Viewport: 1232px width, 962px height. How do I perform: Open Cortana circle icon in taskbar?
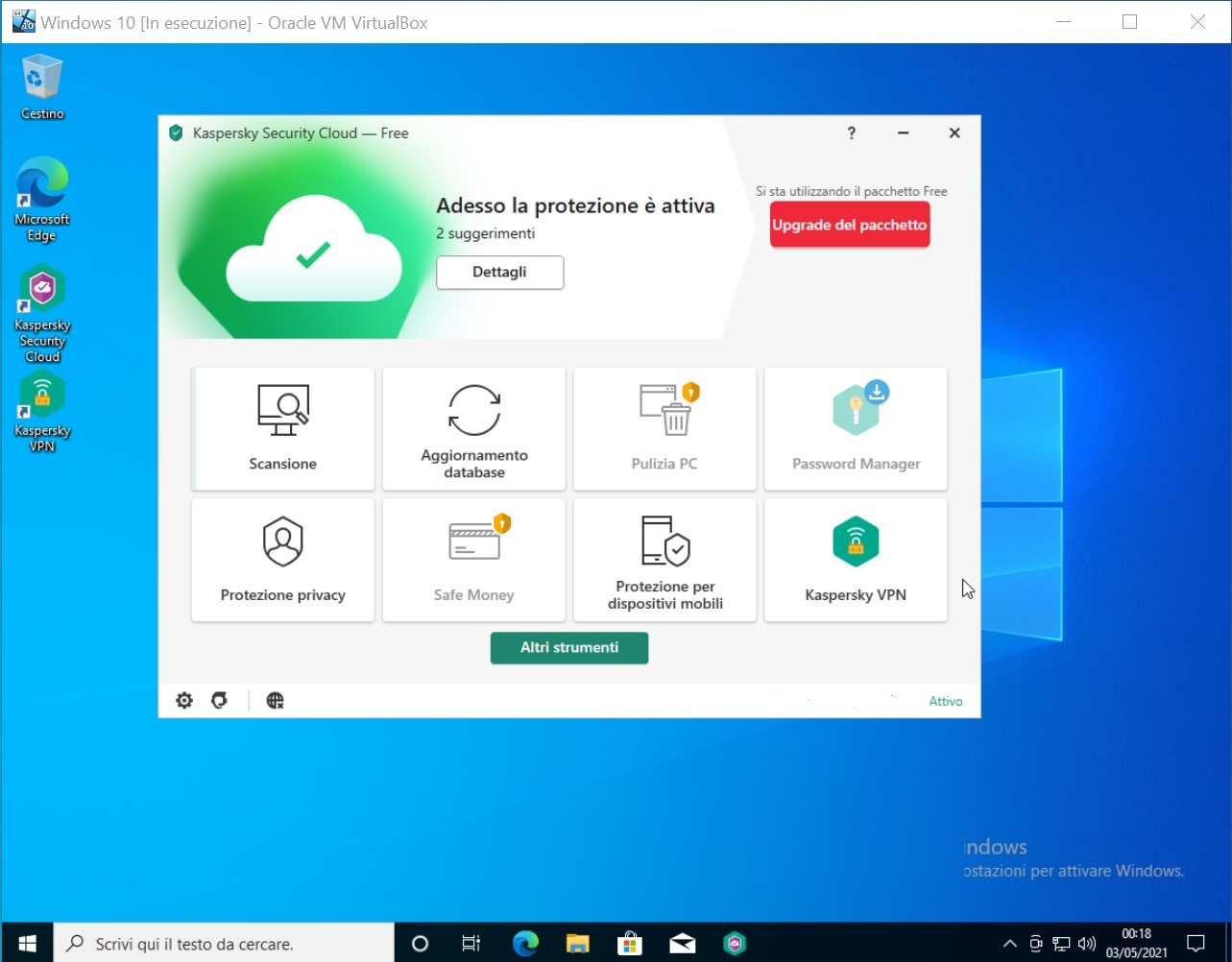[x=420, y=943]
